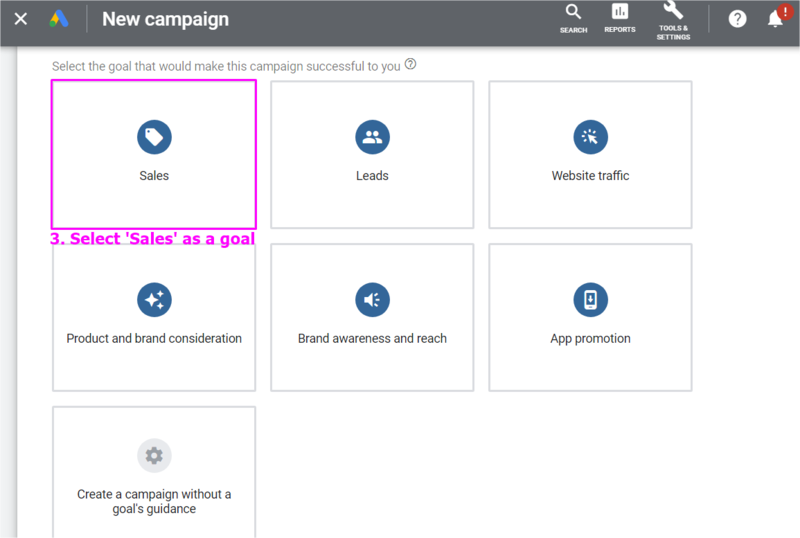Open the Help question mark icon
800x538 pixels.
point(737,19)
